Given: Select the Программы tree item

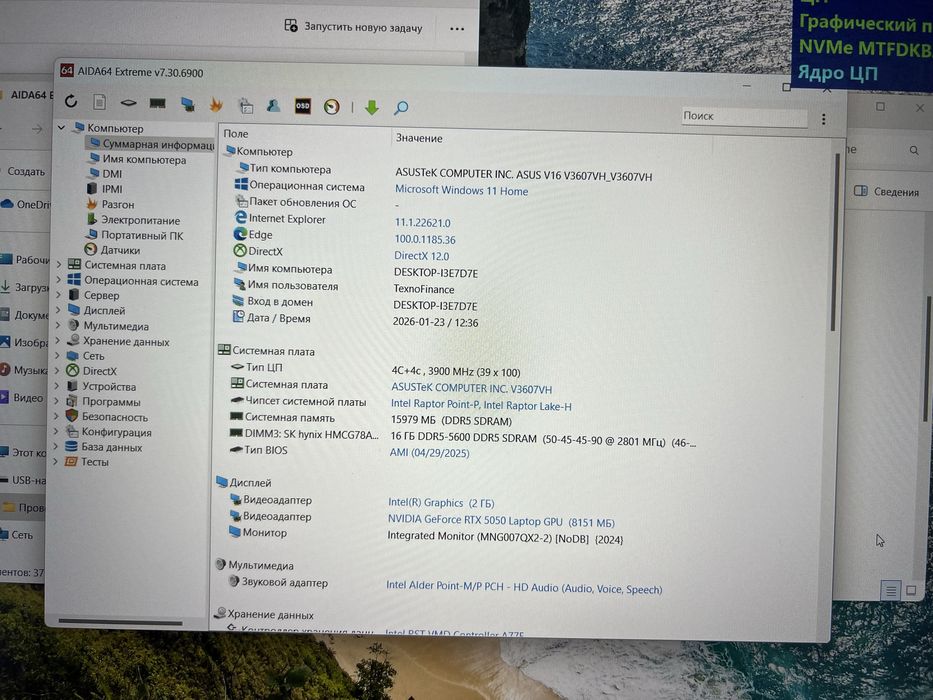Looking at the screenshot, I should [103, 402].
